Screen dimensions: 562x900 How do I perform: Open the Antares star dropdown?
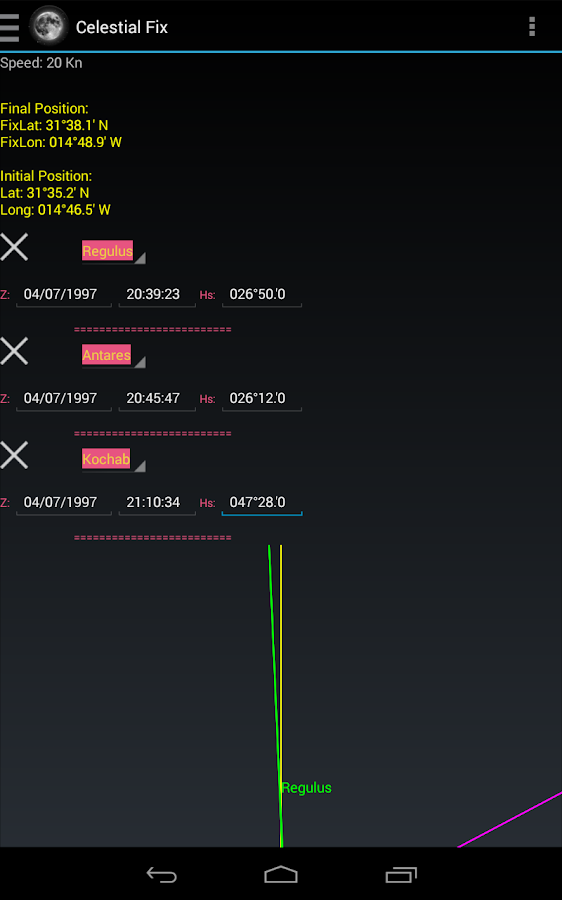(113, 355)
